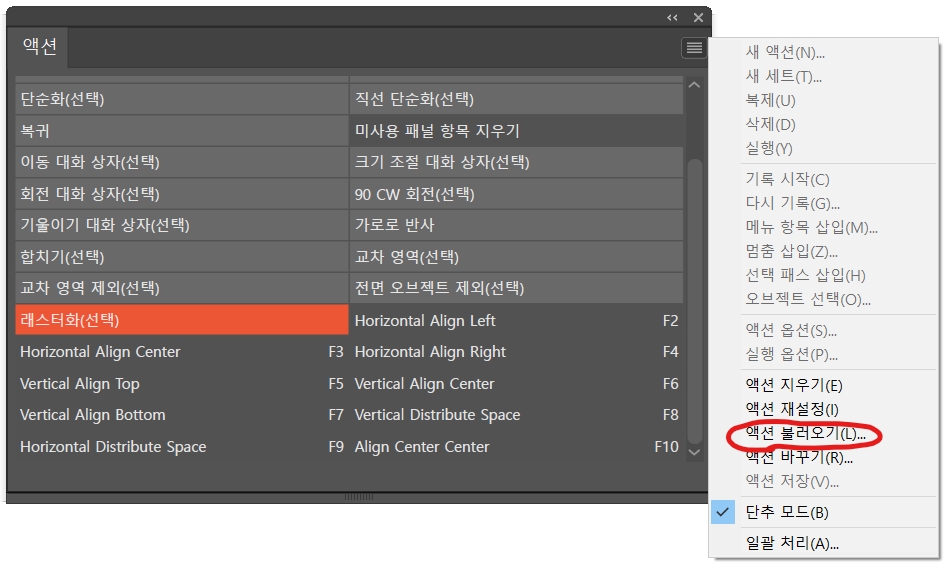This screenshot has width=948, height=567.
Task: Run the 크기 조절 대화 상자(선택) action
Action: point(516,162)
